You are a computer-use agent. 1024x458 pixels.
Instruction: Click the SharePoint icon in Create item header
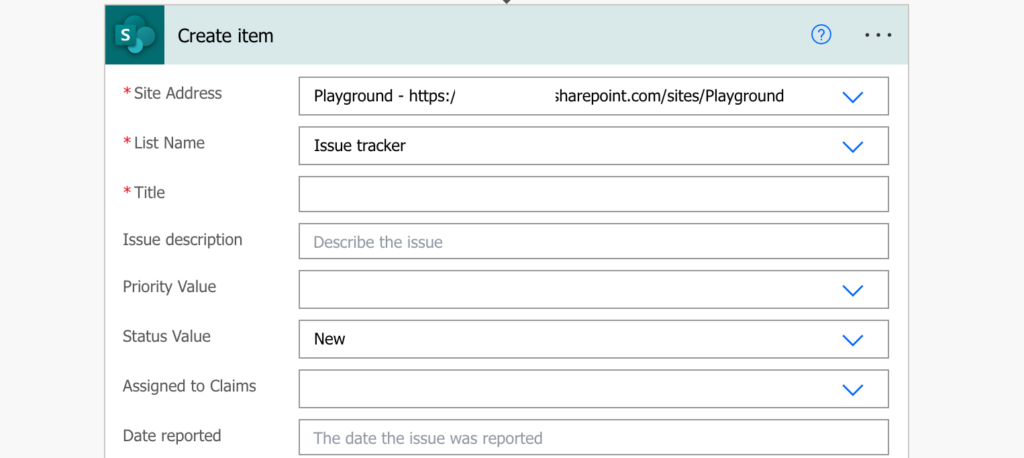pos(135,35)
